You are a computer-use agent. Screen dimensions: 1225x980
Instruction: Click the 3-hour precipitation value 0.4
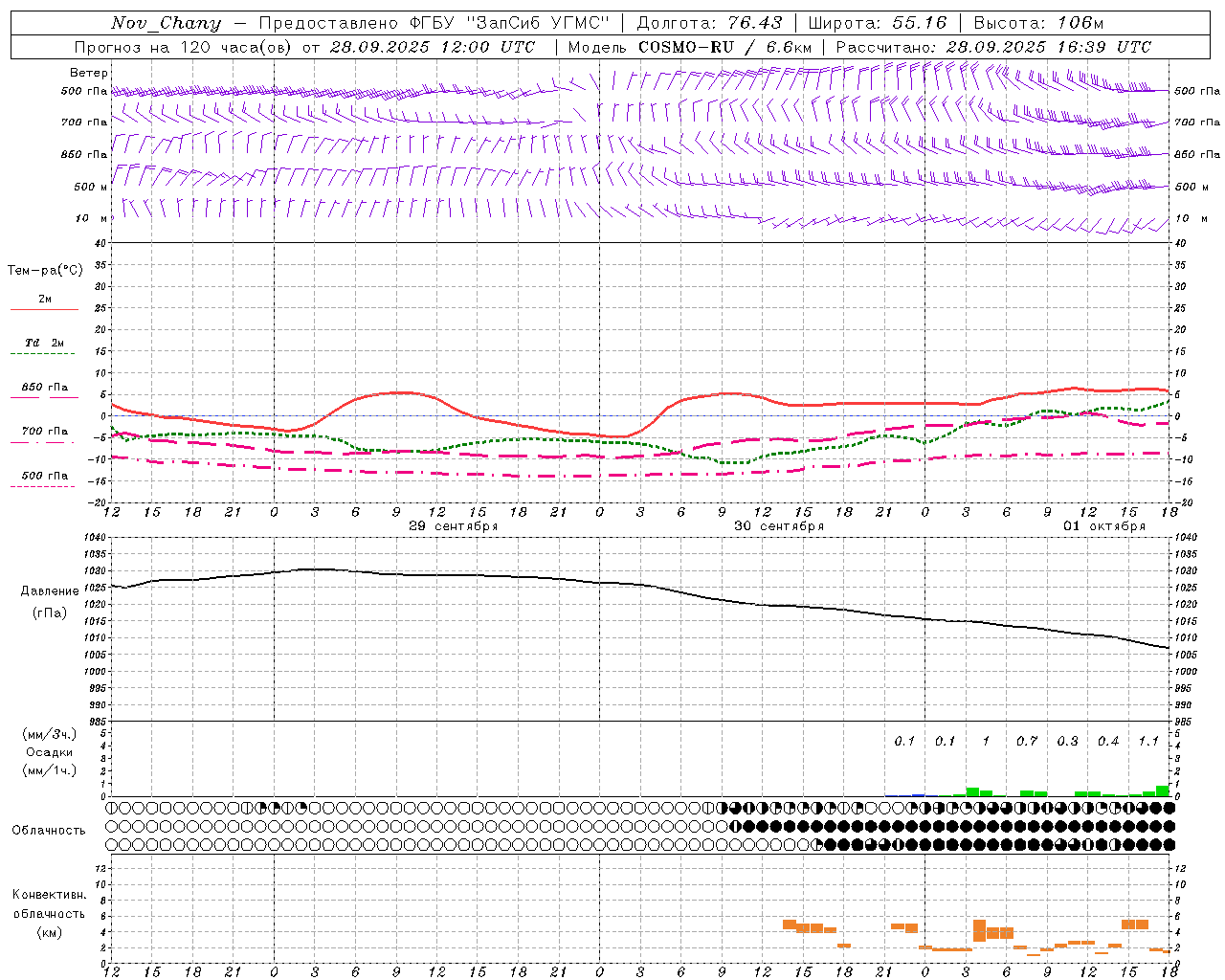(1108, 742)
